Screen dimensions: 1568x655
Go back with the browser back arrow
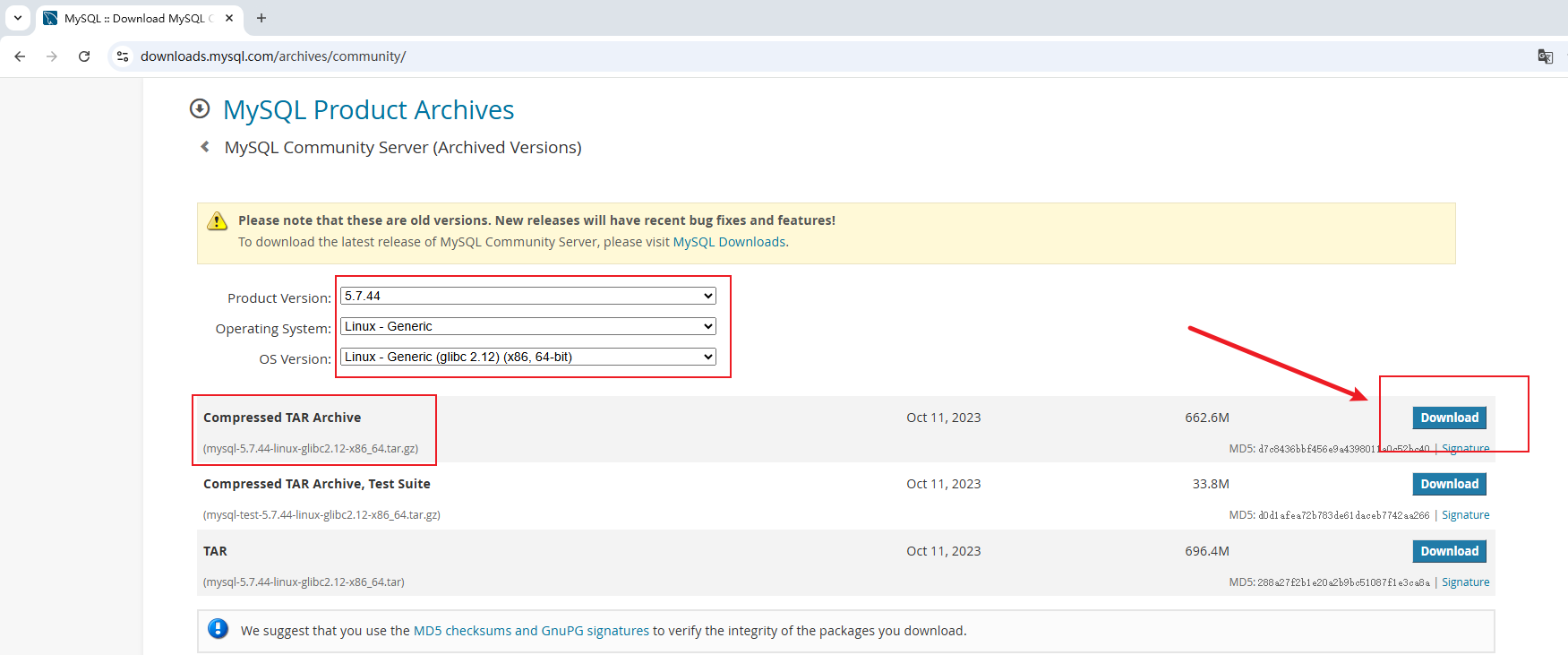[20, 56]
